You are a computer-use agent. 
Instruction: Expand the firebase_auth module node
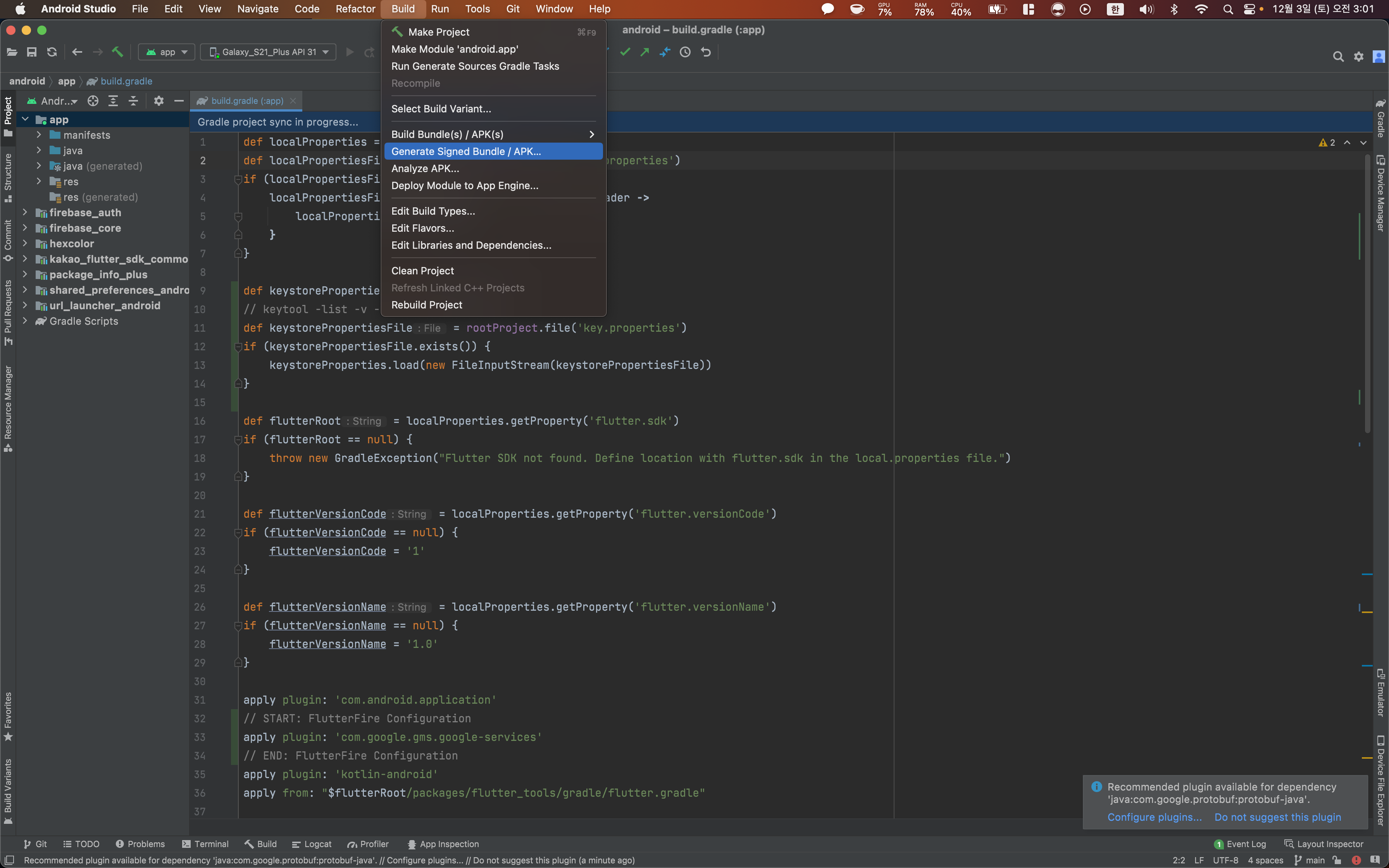(x=25, y=212)
